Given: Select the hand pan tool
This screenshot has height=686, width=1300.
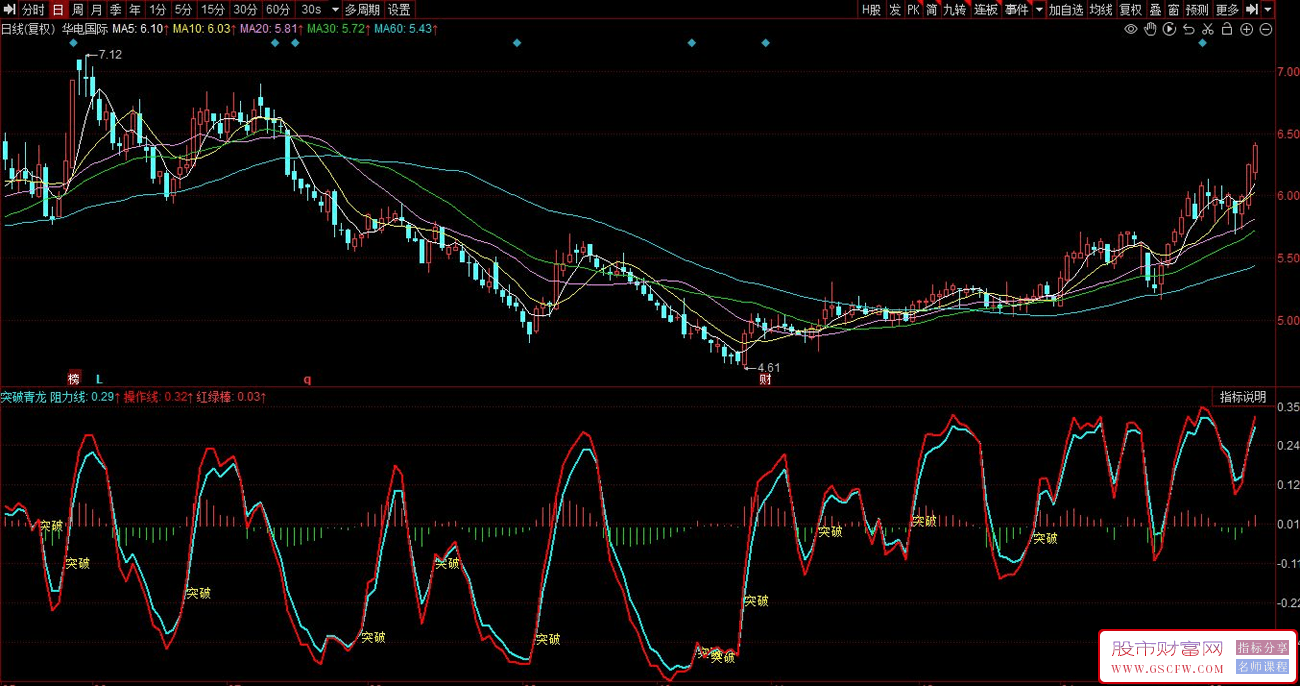Looking at the screenshot, I should tap(1150, 29).
